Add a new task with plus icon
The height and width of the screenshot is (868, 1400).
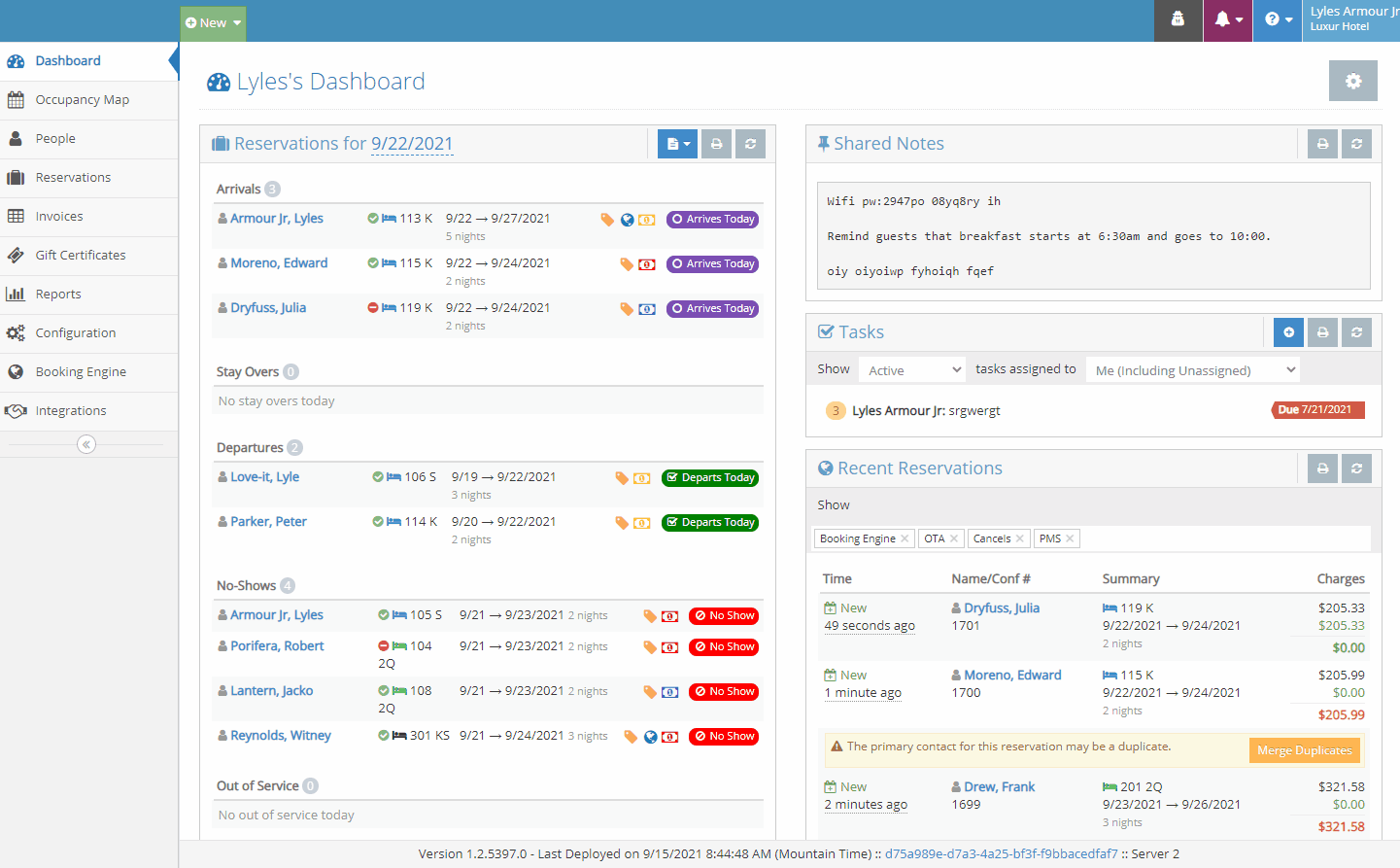pyautogui.click(x=1288, y=332)
